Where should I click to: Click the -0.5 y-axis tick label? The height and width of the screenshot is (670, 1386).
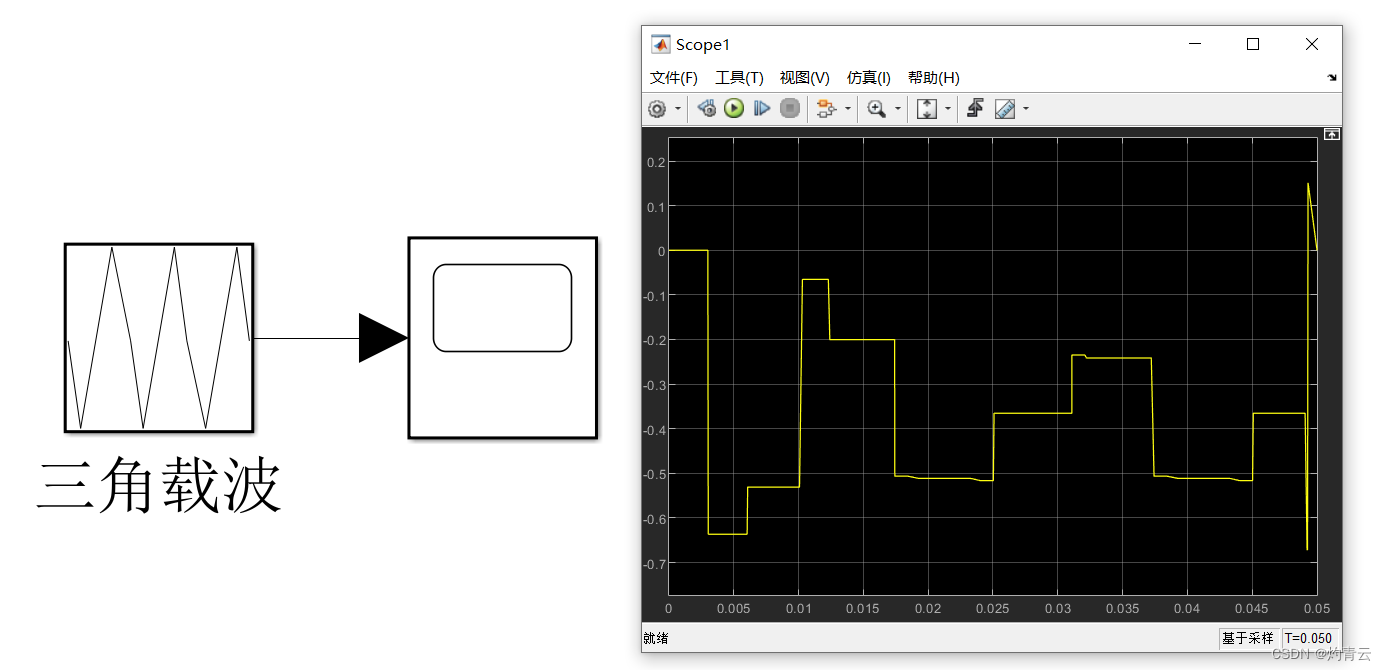654,474
